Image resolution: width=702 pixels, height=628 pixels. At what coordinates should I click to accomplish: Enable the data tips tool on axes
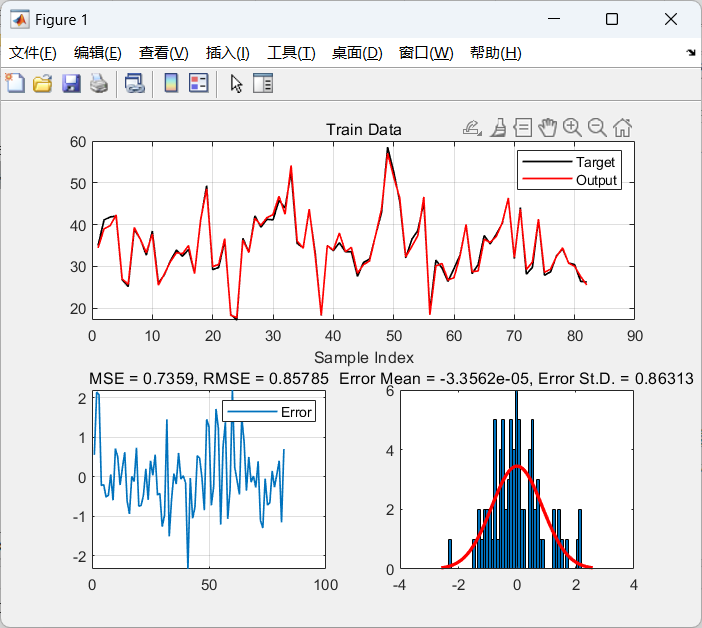(522, 127)
